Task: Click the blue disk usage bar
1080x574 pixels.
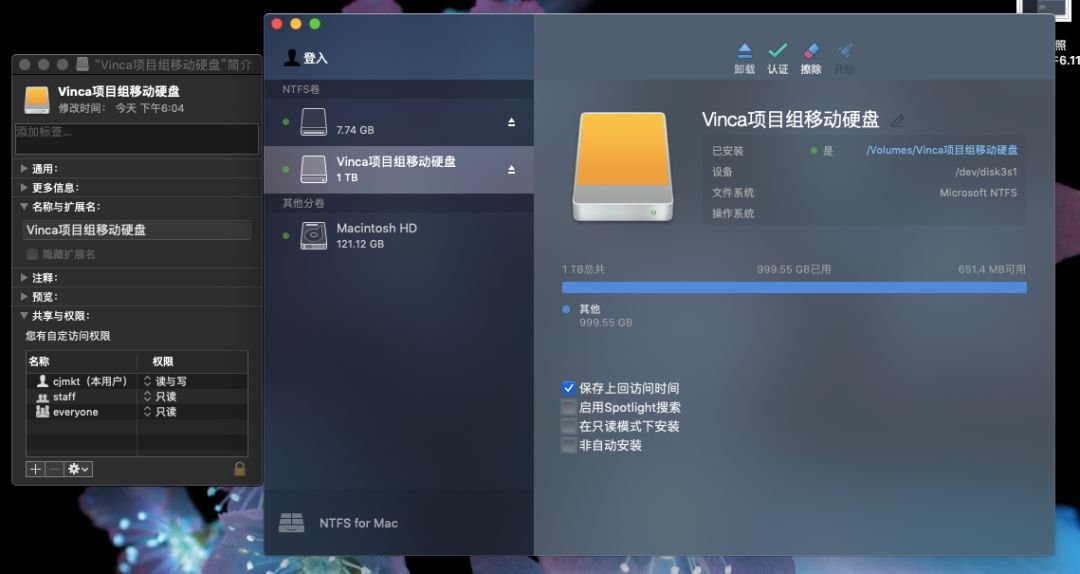Action: [x=794, y=287]
